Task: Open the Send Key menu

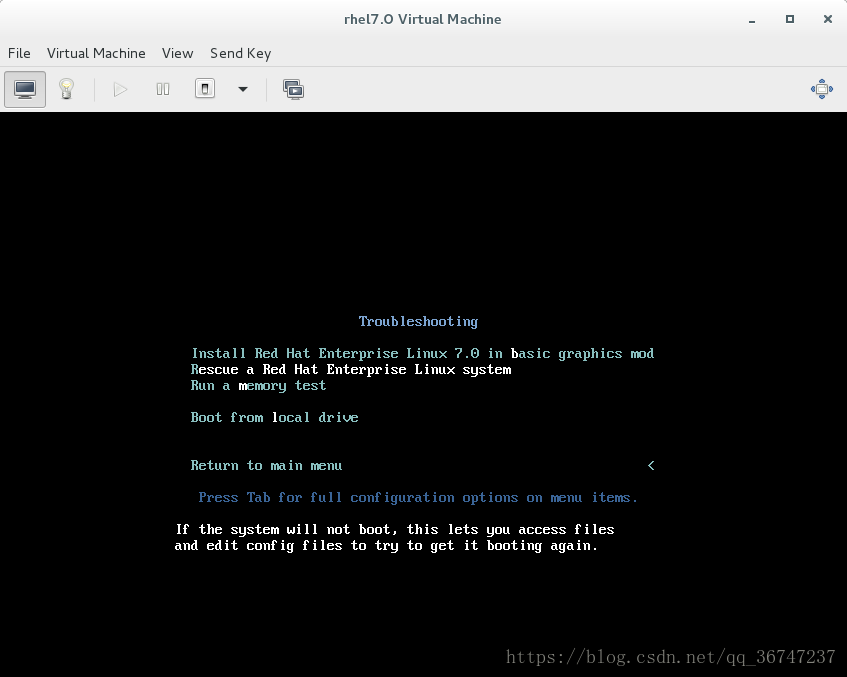Action: (x=240, y=53)
